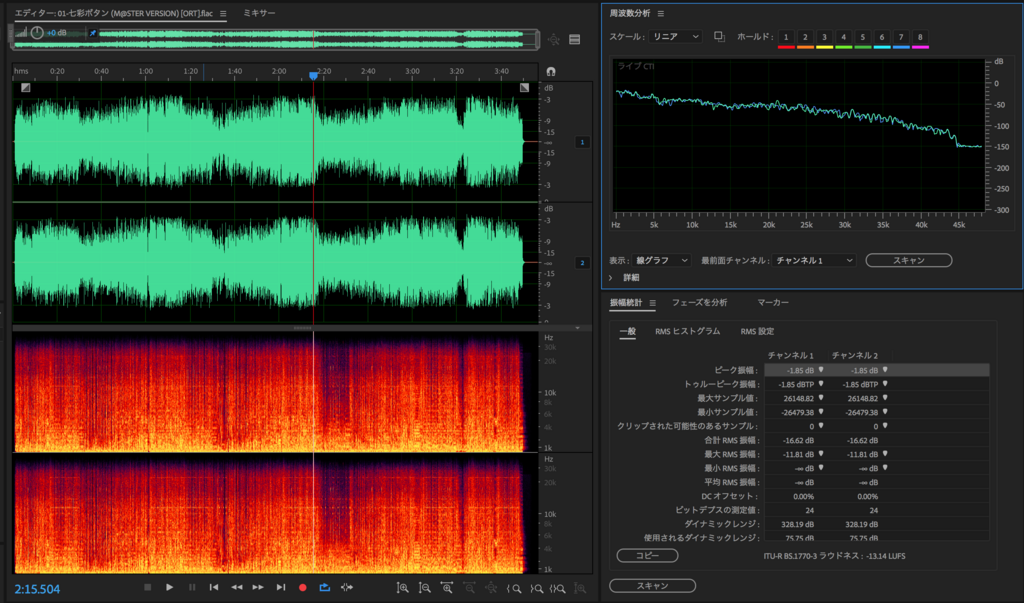Viewport: 1024px width, 603px height.
Task: Zoom in at selection in point
Action: (514, 588)
